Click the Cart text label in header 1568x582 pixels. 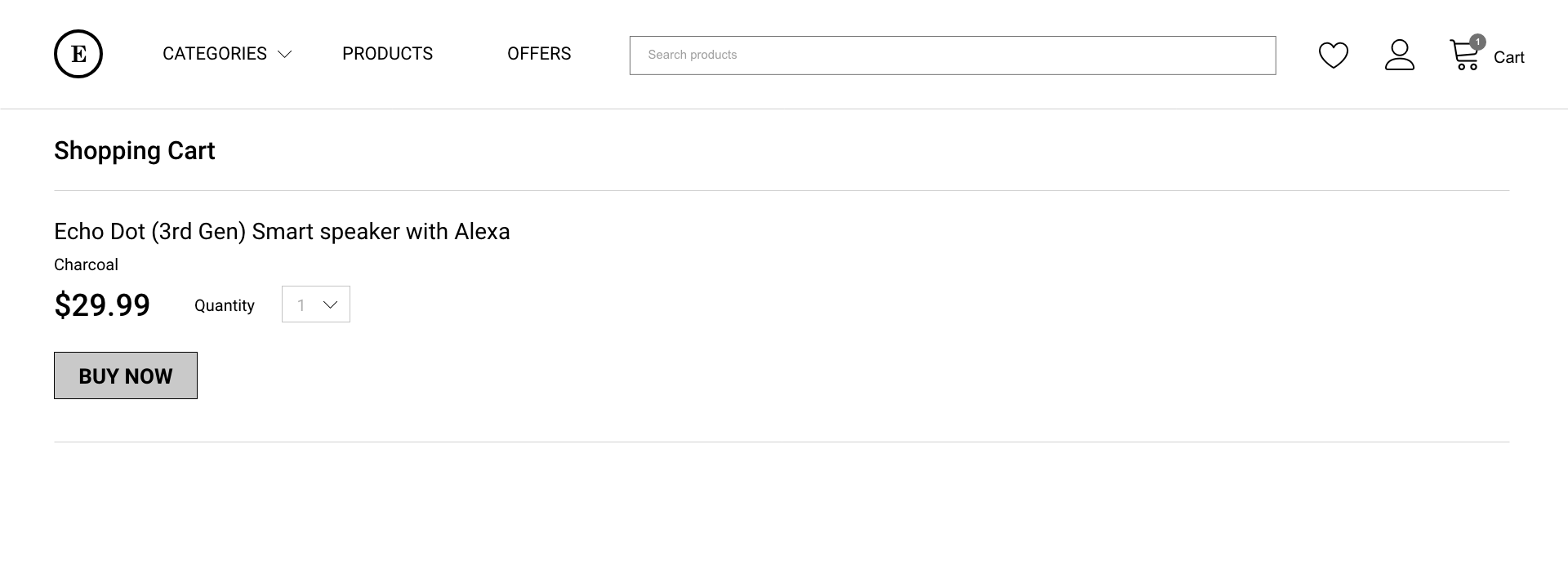pos(1508,57)
